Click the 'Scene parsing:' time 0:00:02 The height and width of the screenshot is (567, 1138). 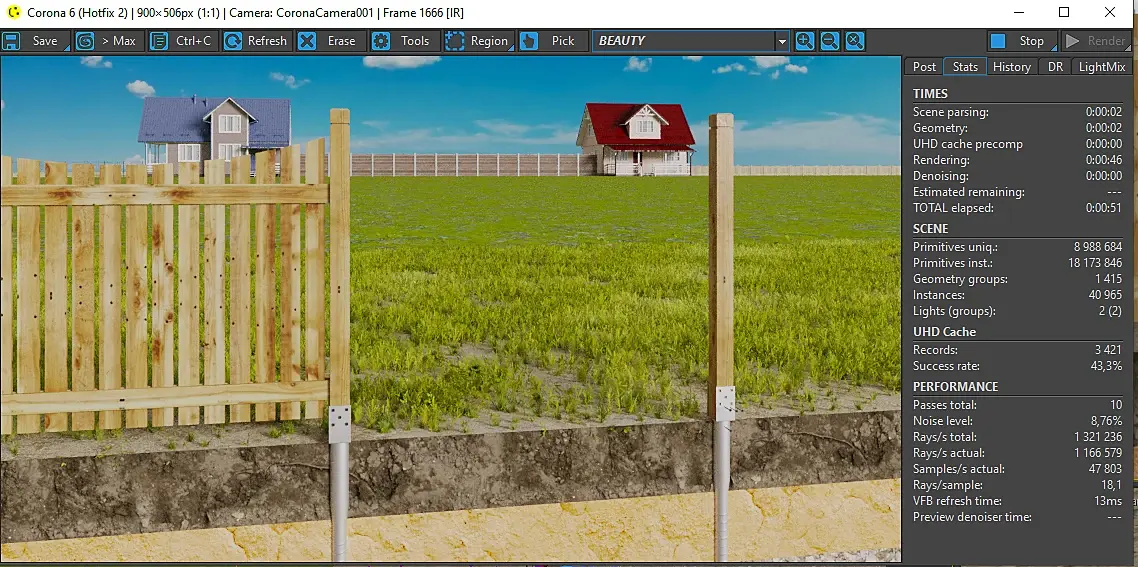(x=1104, y=112)
